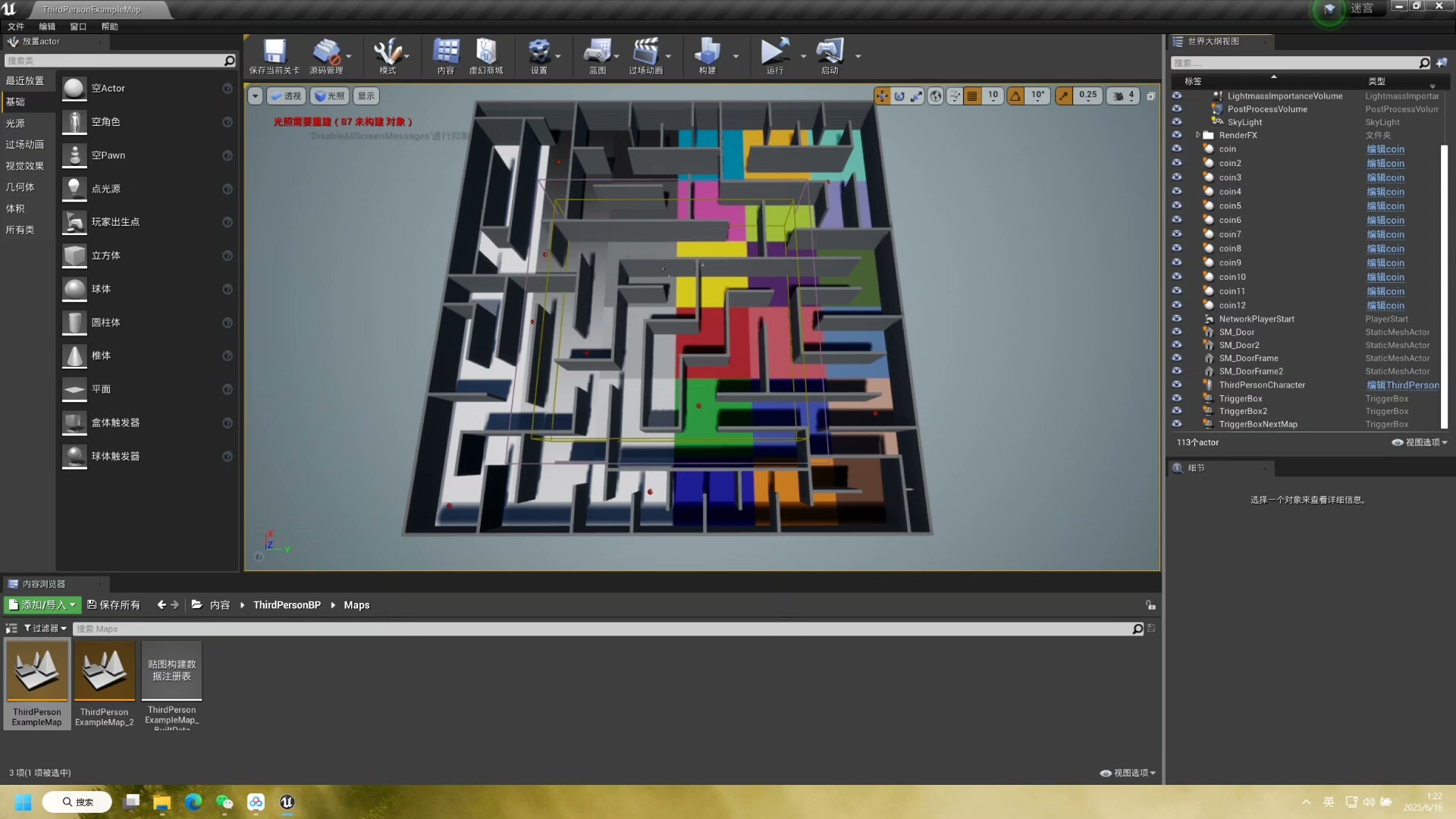This screenshot has width=1456, height=819.
Task: Click the Edit coin link for coin3
Action: (1385, 177)
